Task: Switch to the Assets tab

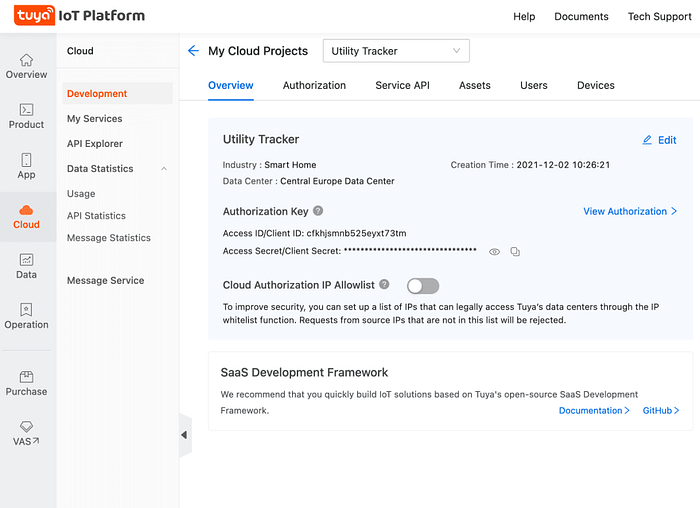Action: click(x=475, y=85)
